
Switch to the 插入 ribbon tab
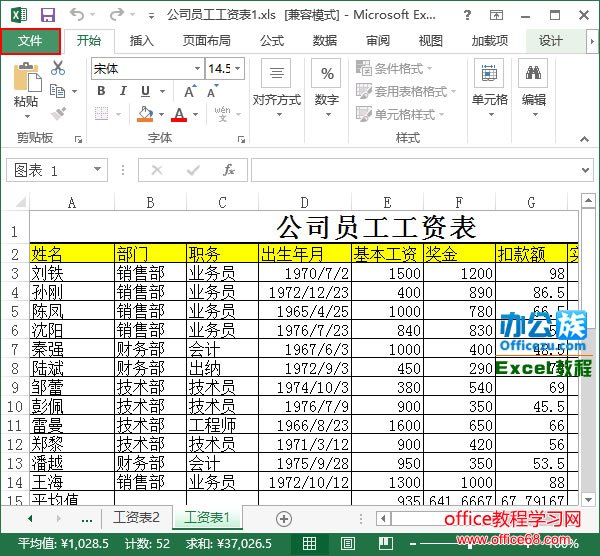click(142, 41)
